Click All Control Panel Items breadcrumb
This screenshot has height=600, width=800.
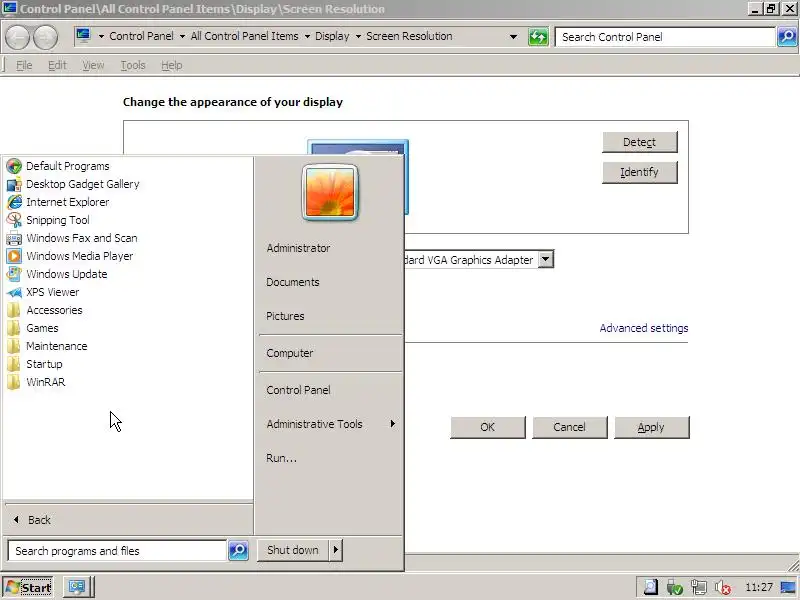244,36
